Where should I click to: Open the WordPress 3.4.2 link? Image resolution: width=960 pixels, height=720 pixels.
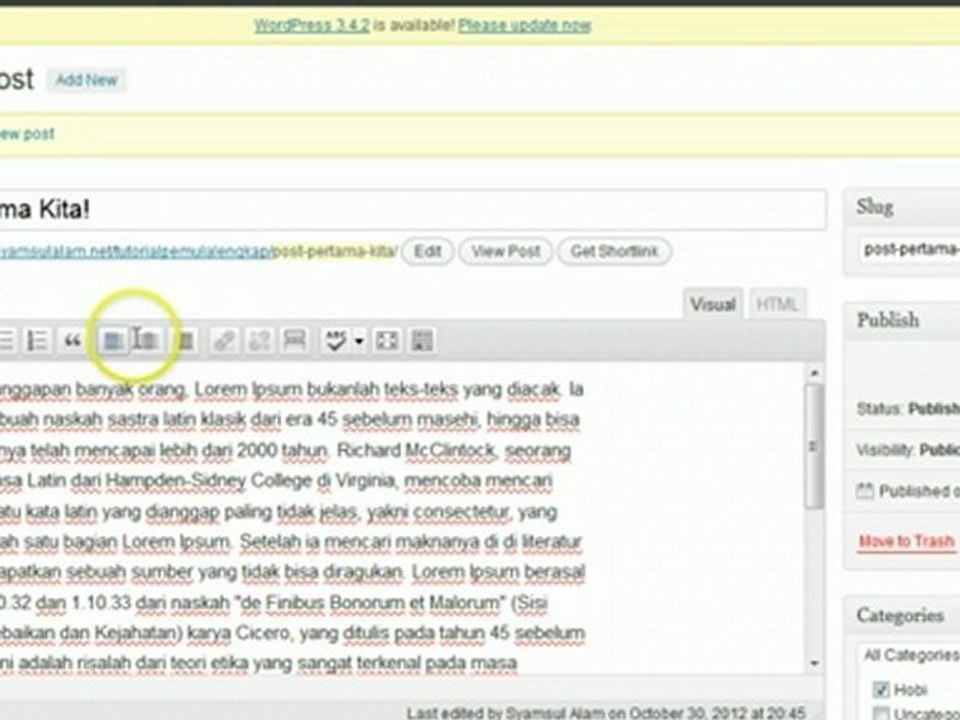coord(312,26)
